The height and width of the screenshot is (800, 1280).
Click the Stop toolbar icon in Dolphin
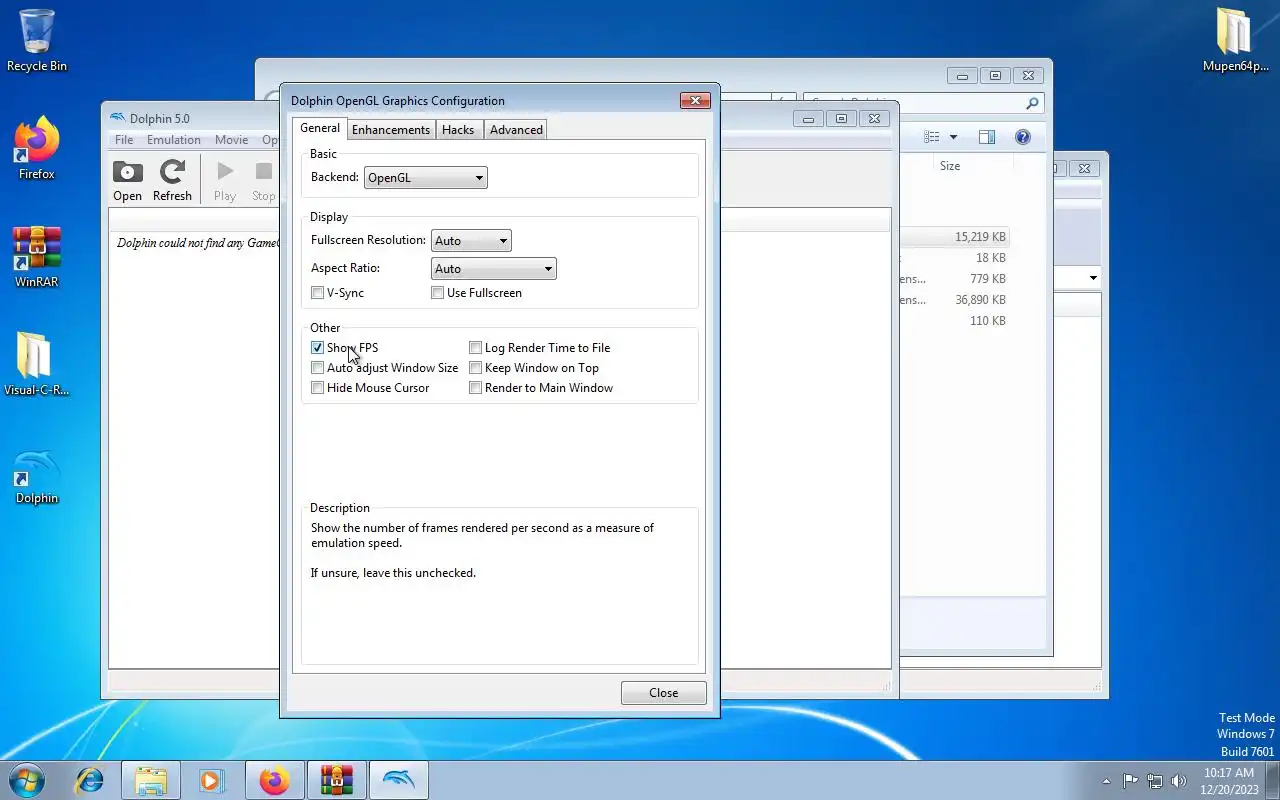click(x=263, y=180)
